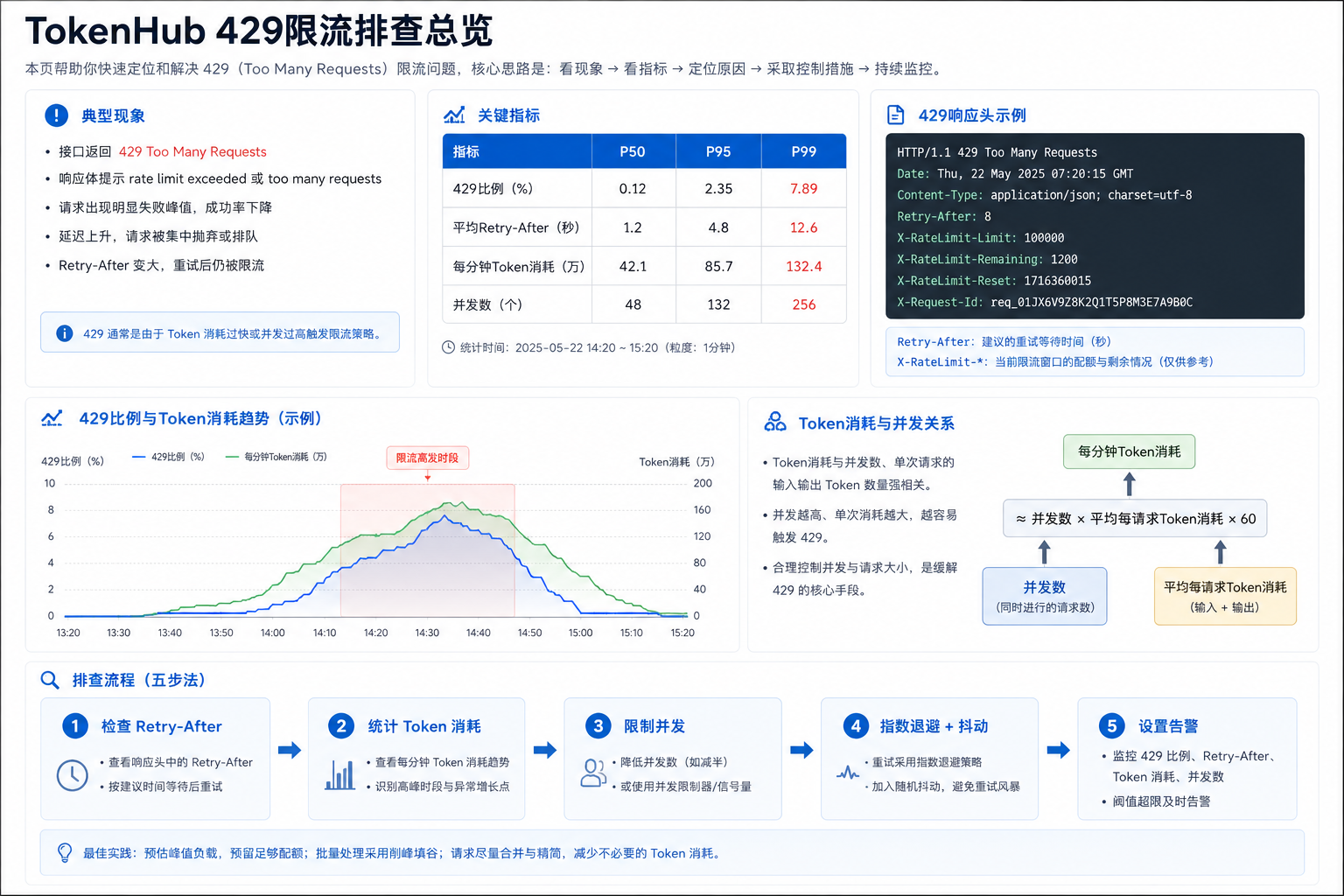Click the 并发数 × 平均每请求Token消耗 × 60 formula box
1344x896 pixels.
coord(1135,519)
